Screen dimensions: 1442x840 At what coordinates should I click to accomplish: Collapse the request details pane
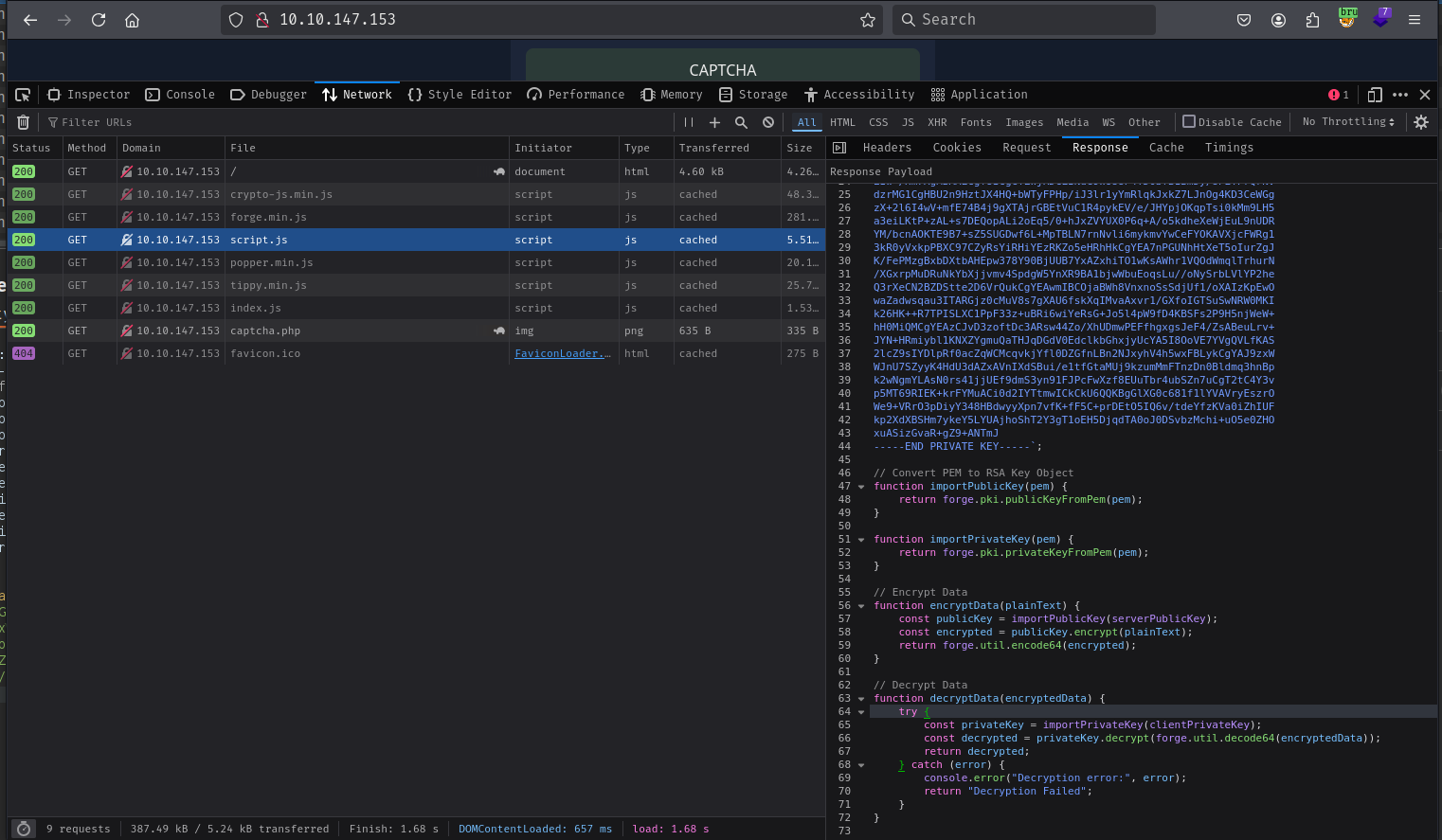pyautogui.click(x=838, y=148)
